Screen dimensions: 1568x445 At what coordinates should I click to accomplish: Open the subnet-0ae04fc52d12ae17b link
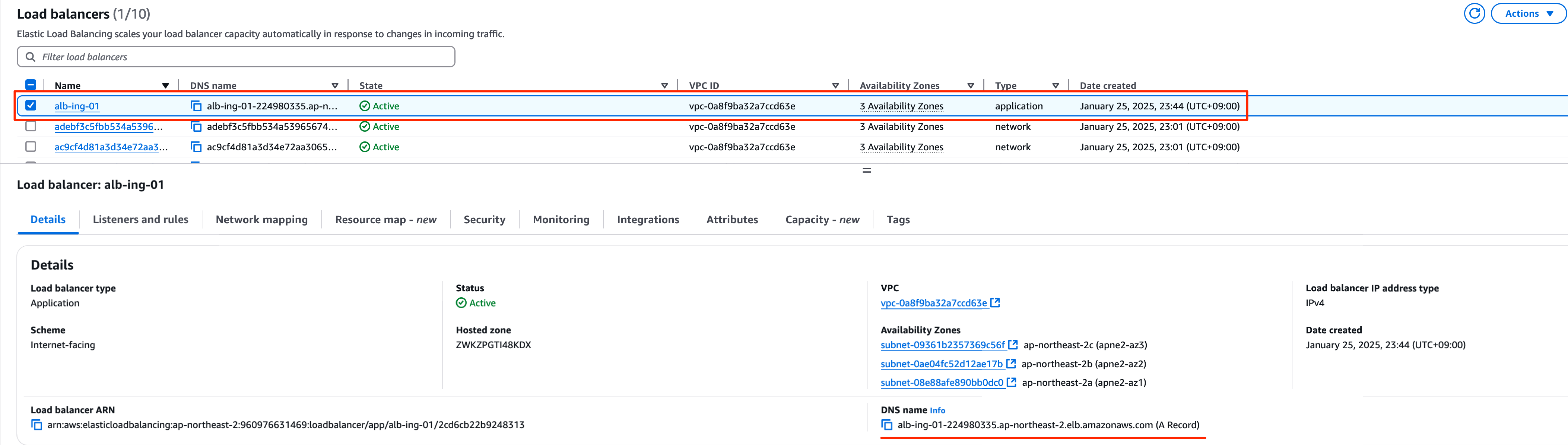click(x=942, y=364)
